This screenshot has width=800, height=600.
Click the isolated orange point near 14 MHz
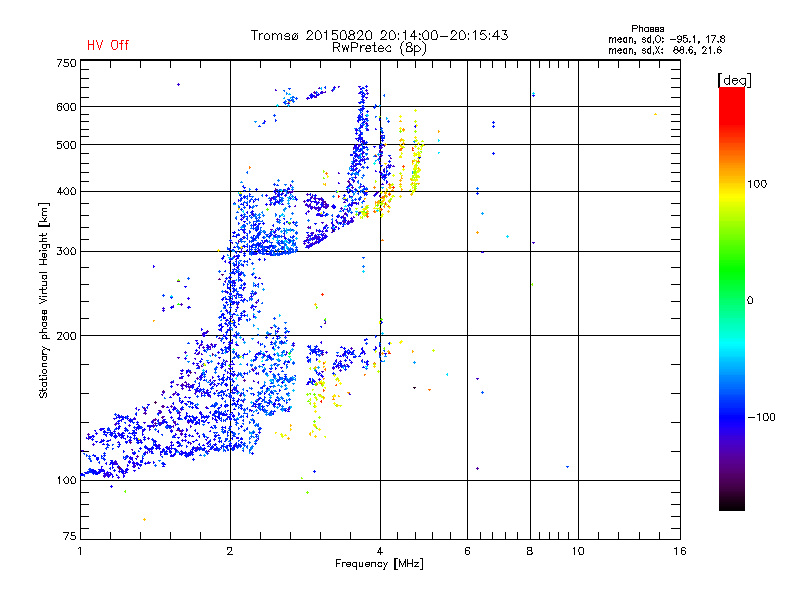point(655,114)
